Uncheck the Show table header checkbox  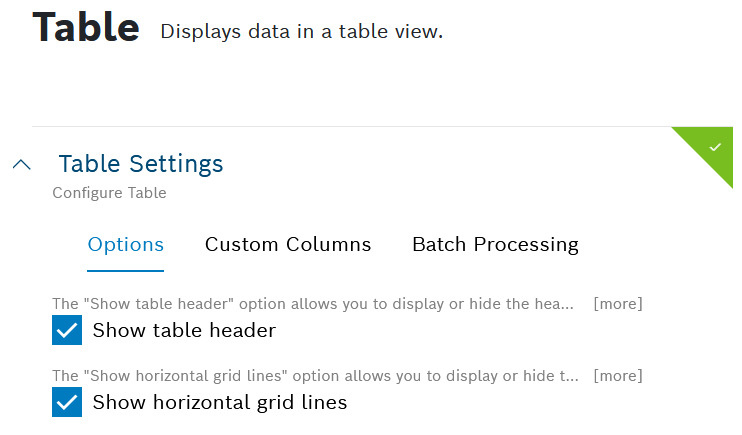67,330
